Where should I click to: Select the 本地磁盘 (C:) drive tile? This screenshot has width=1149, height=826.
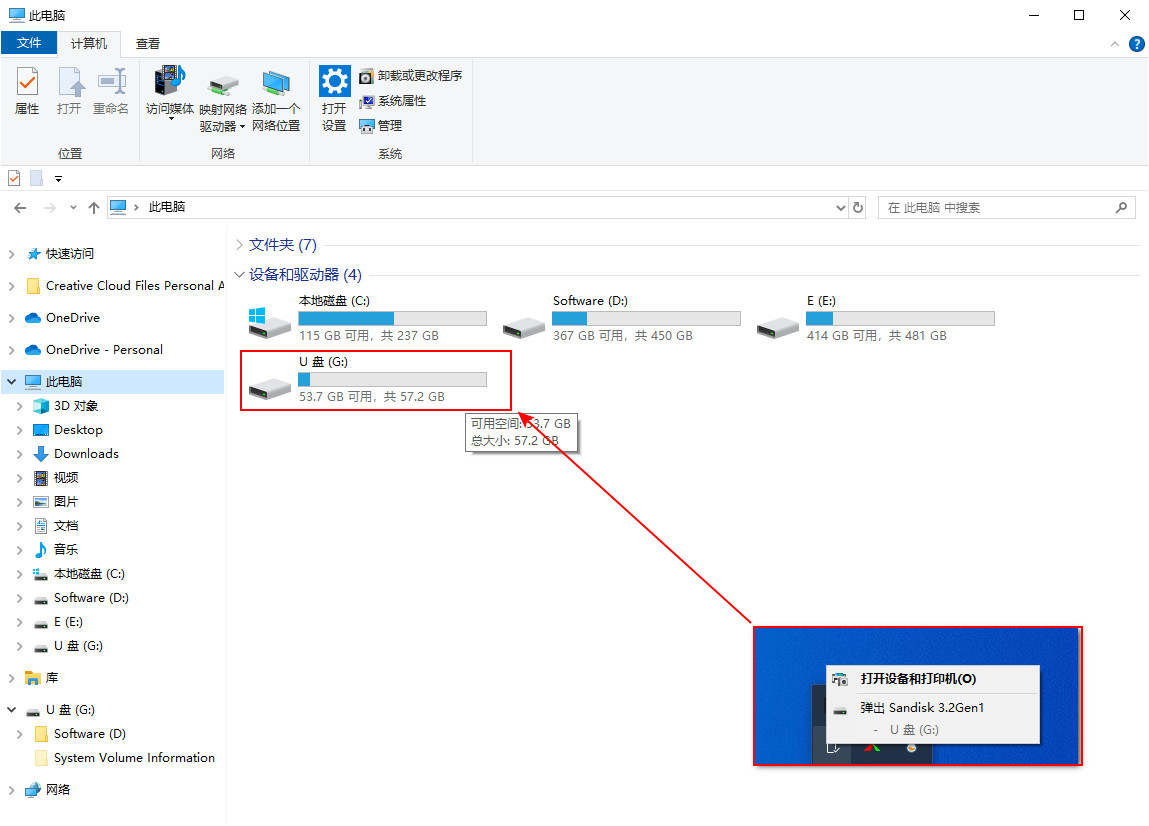[366, 318]
